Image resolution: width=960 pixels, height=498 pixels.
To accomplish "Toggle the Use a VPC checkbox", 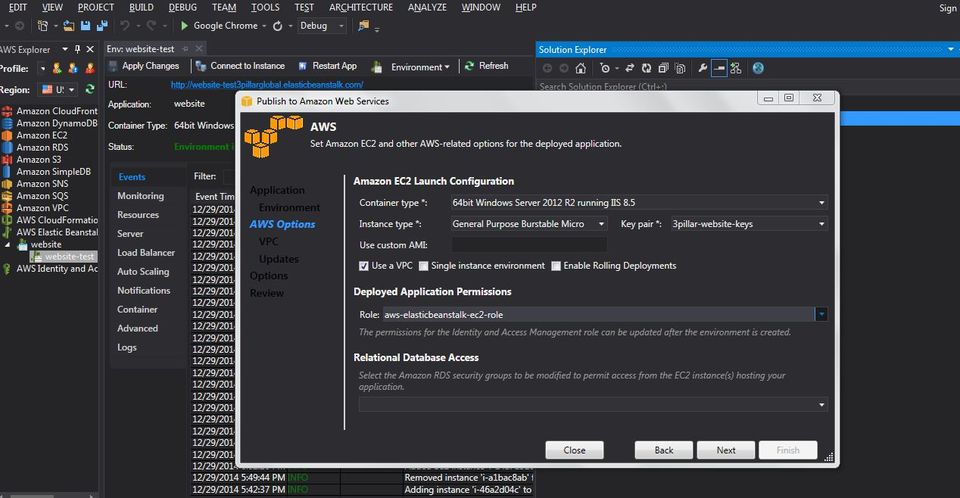I will (x=364, y=266).
